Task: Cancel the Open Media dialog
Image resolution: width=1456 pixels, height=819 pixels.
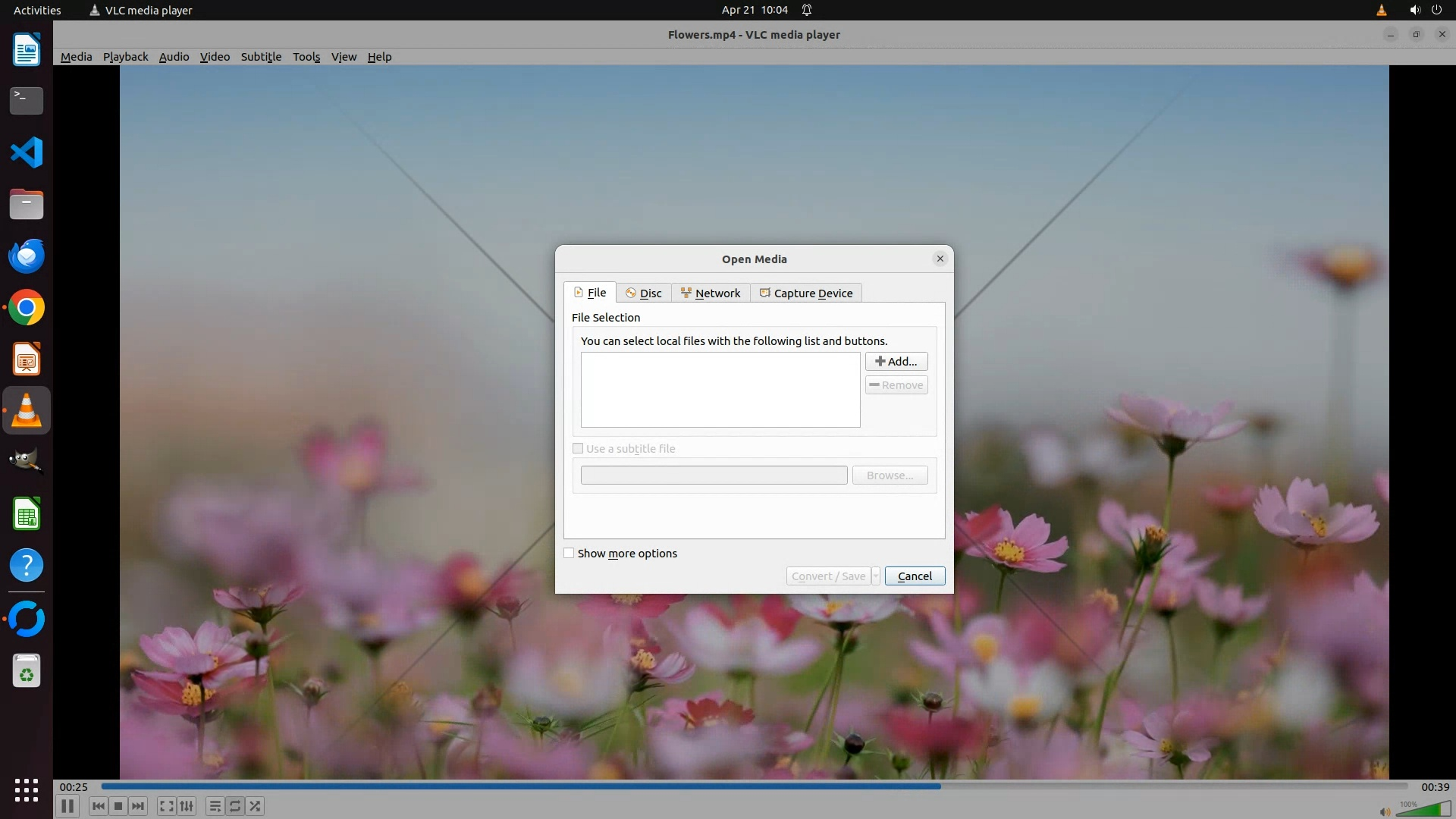Action: click(x=915, y=576)
